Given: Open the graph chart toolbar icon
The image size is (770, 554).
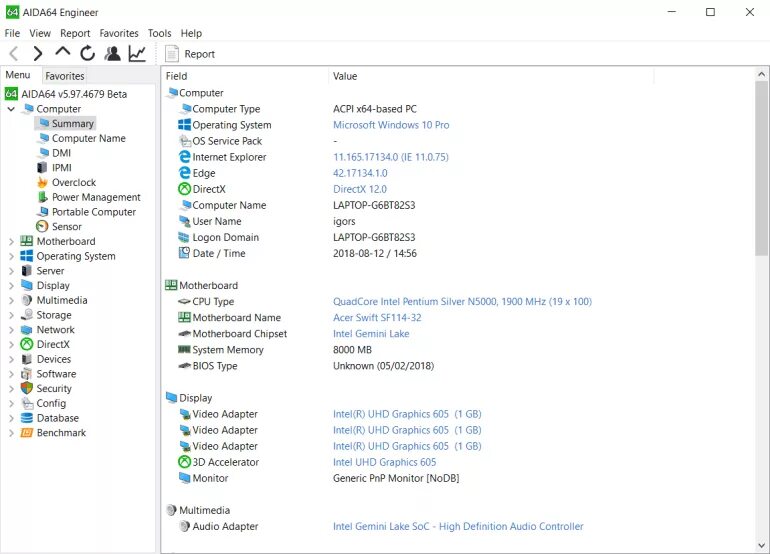Looking at the screenshot, I should [137, 53].
